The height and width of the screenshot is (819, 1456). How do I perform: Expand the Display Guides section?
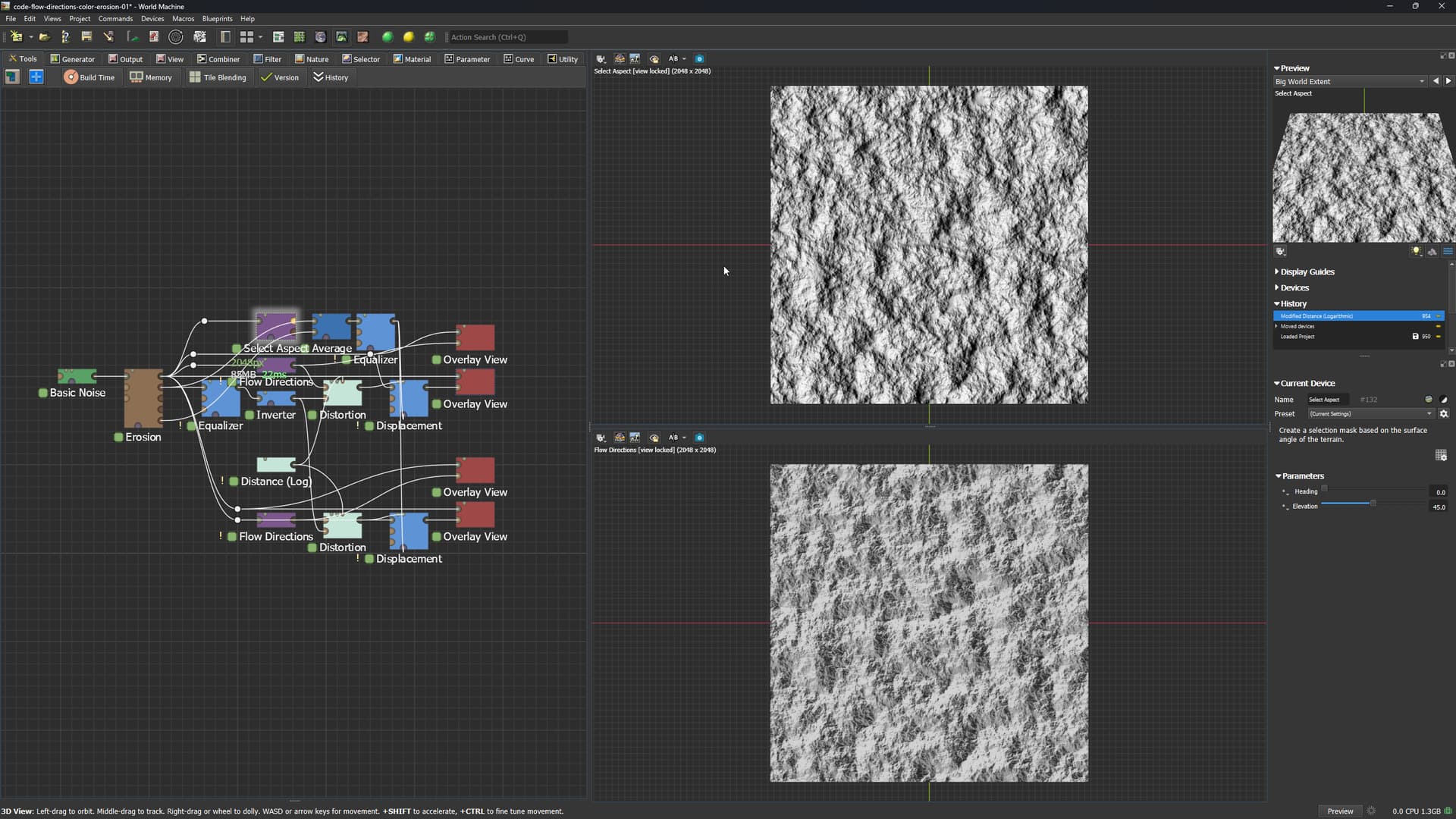click(1307, 271)
